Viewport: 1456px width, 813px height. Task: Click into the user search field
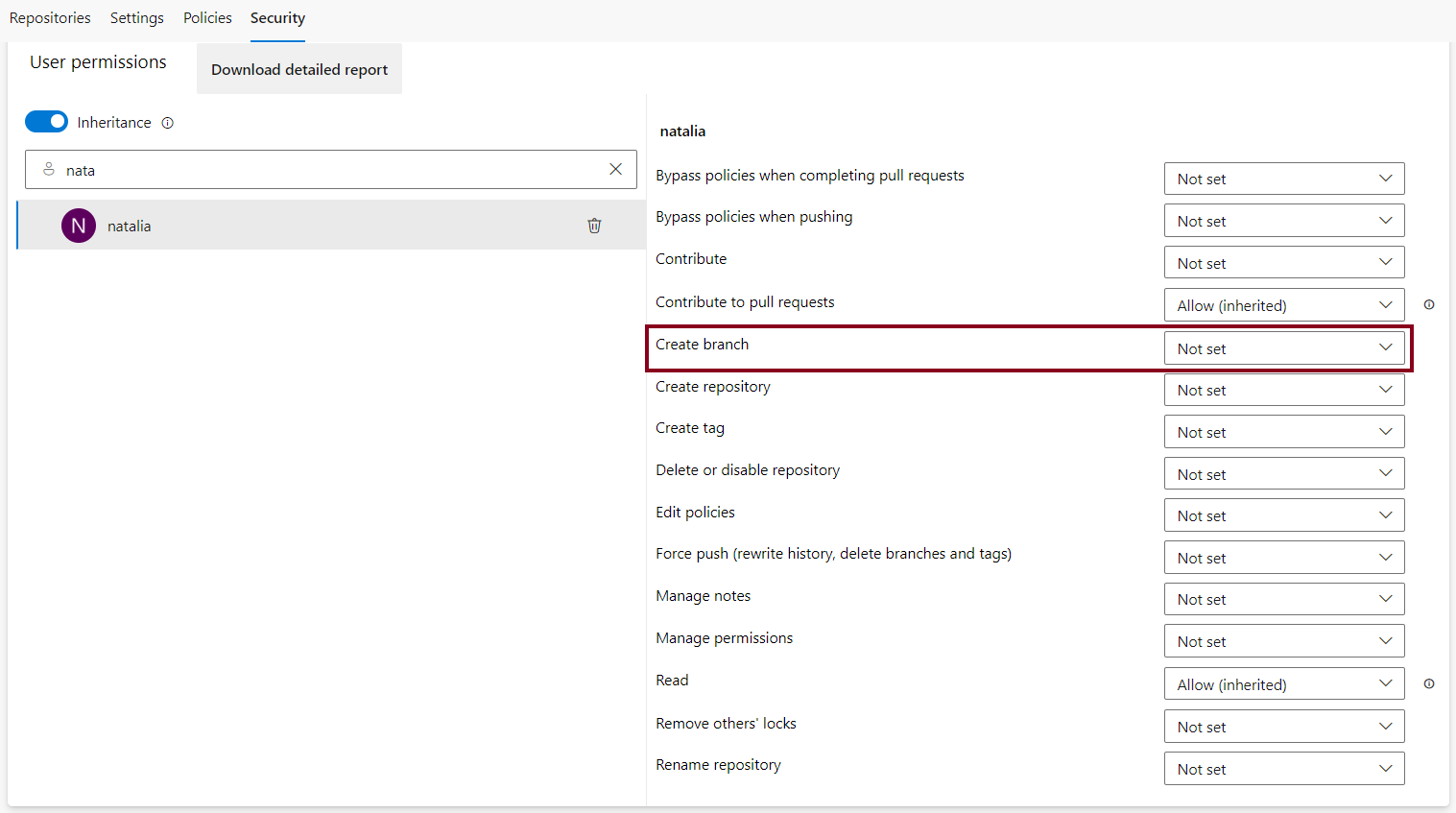point(326,170)
